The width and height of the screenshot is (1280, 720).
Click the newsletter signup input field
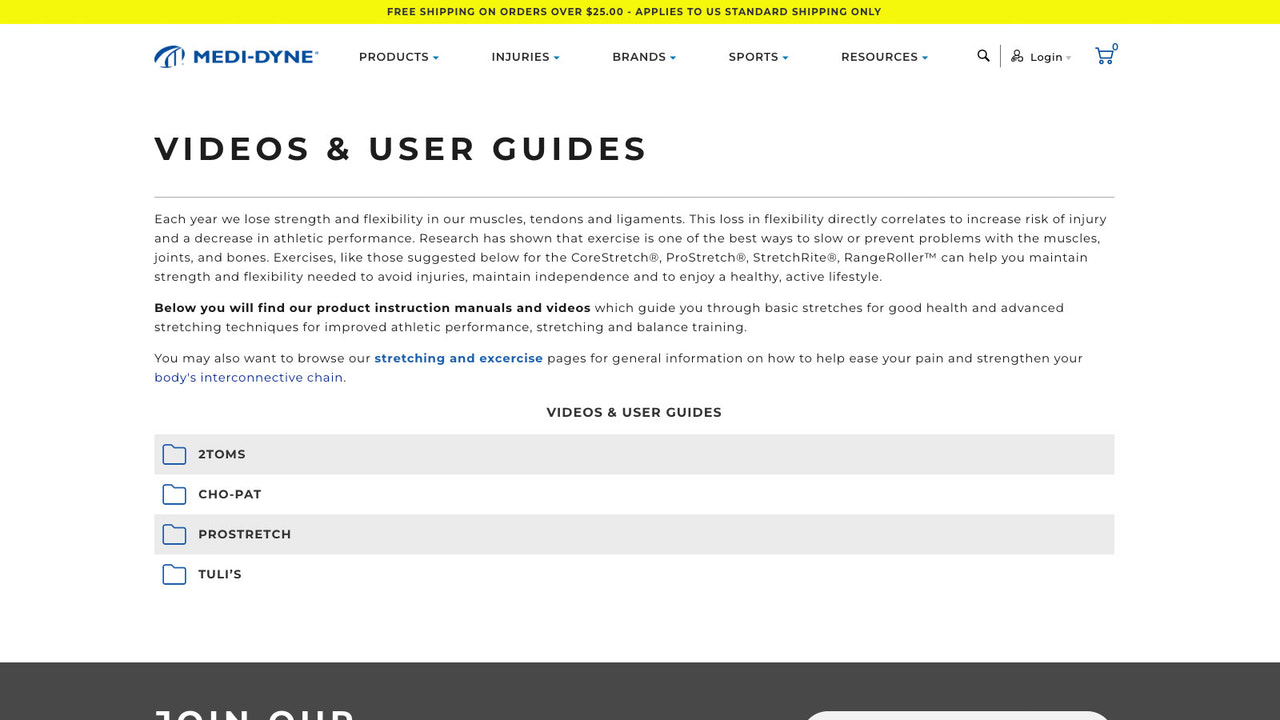tap(957, 716)
